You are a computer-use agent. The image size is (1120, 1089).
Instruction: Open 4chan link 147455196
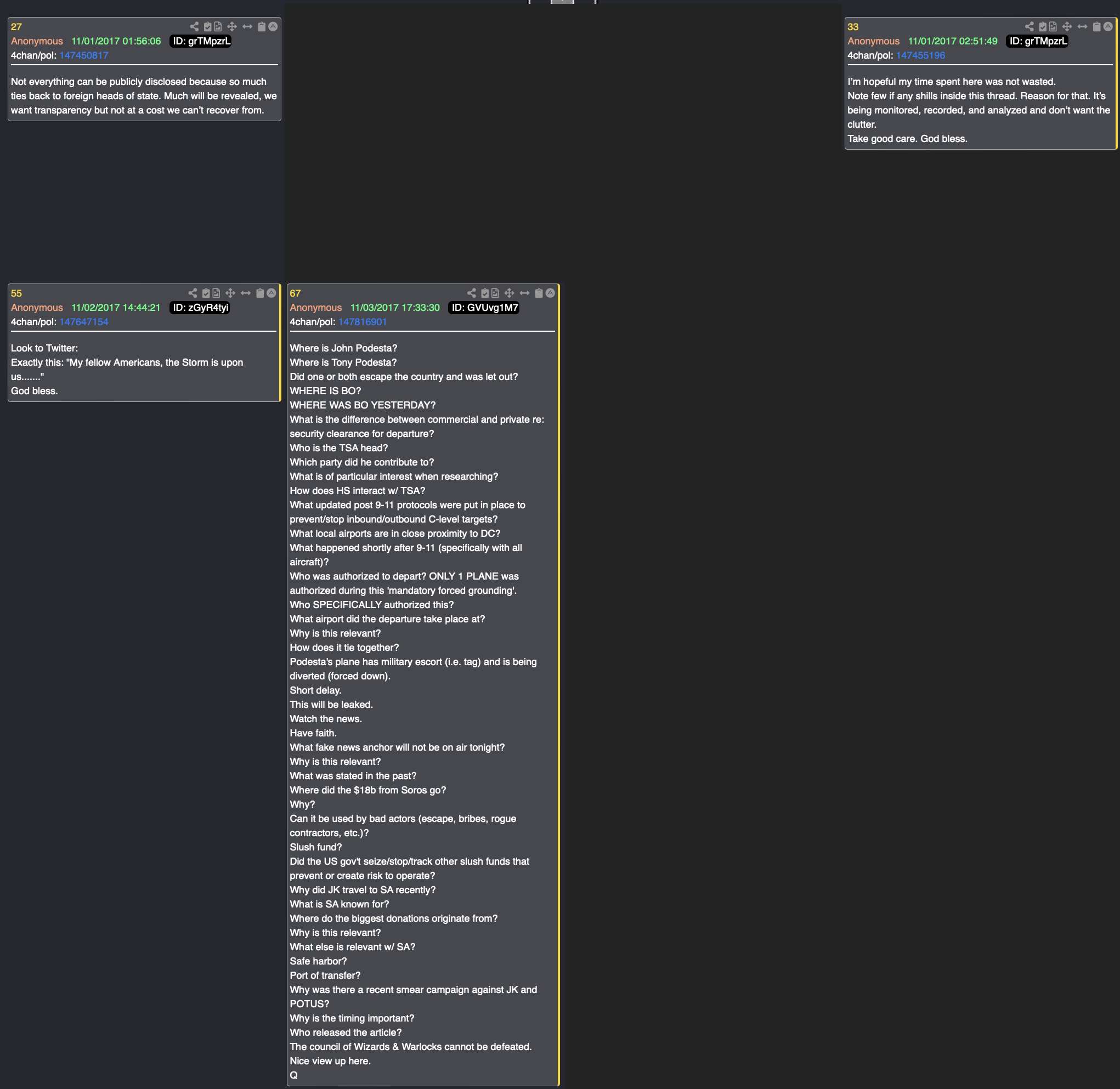click(x=920, y=55)
